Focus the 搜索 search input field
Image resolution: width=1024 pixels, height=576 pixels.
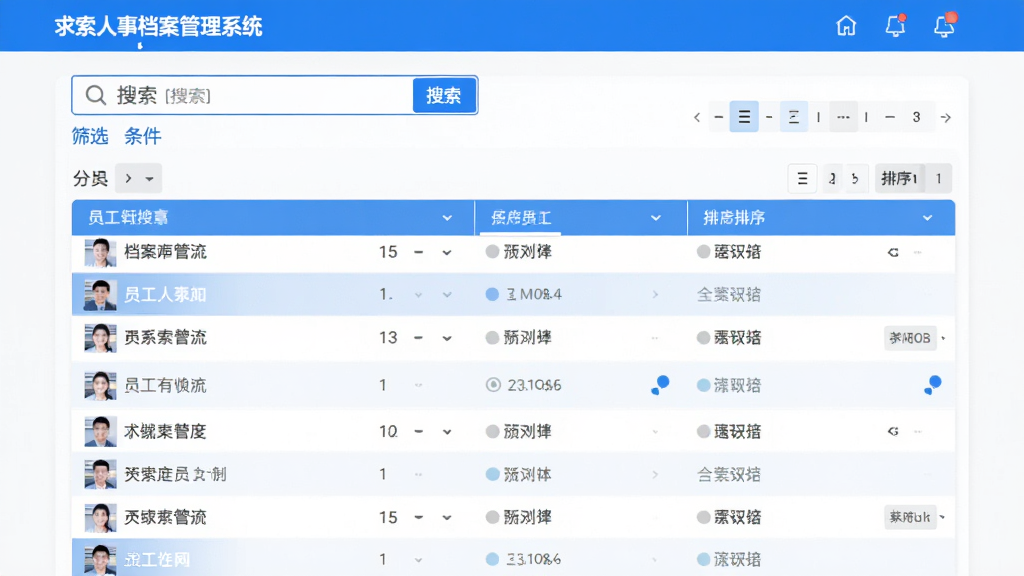(243, 95)
